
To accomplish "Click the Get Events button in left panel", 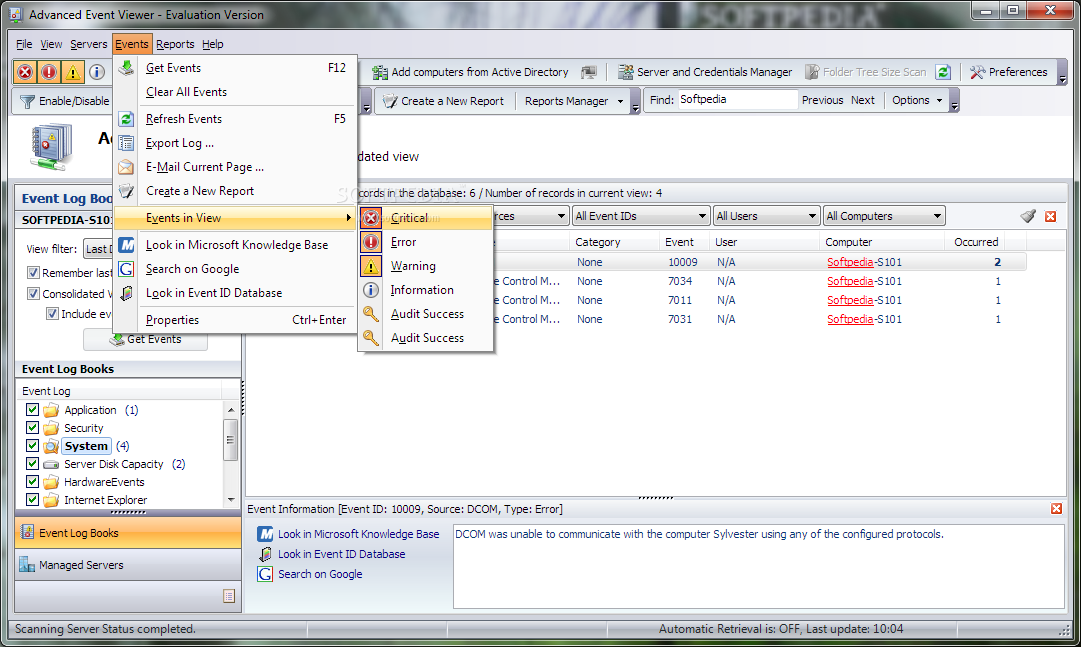I will 145,339.
